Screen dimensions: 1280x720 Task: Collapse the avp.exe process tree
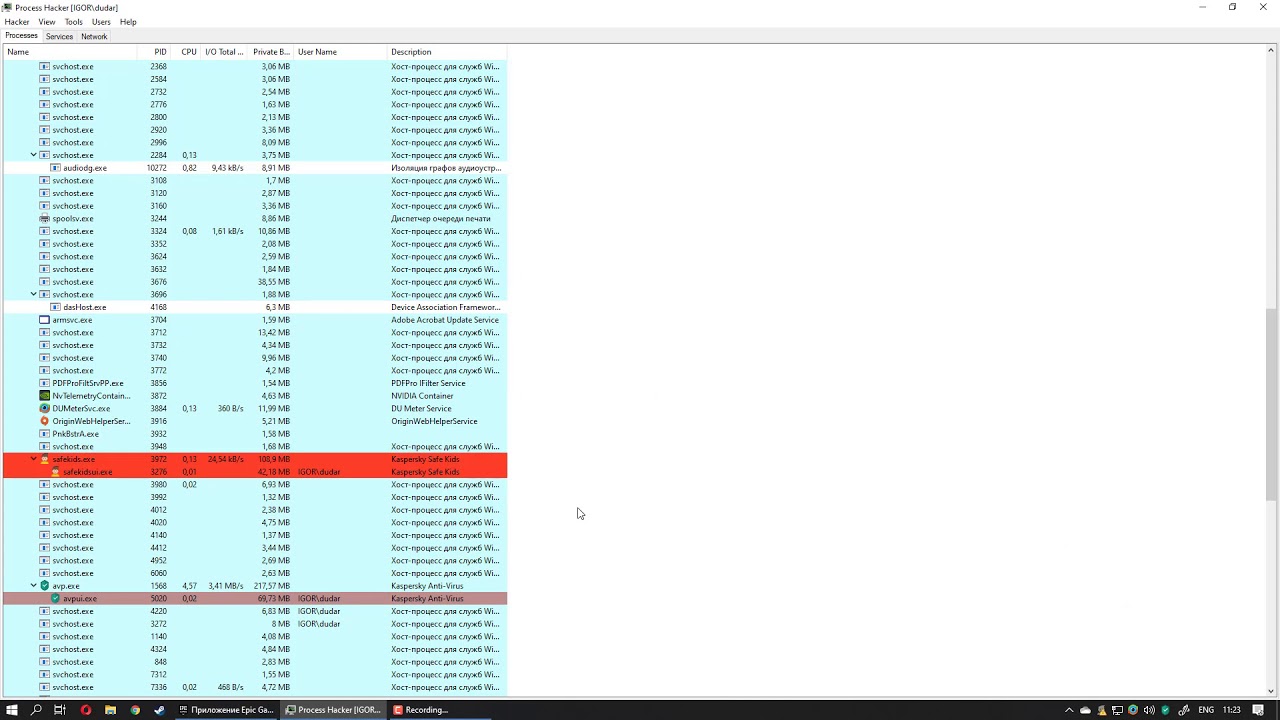pos(34,586)
